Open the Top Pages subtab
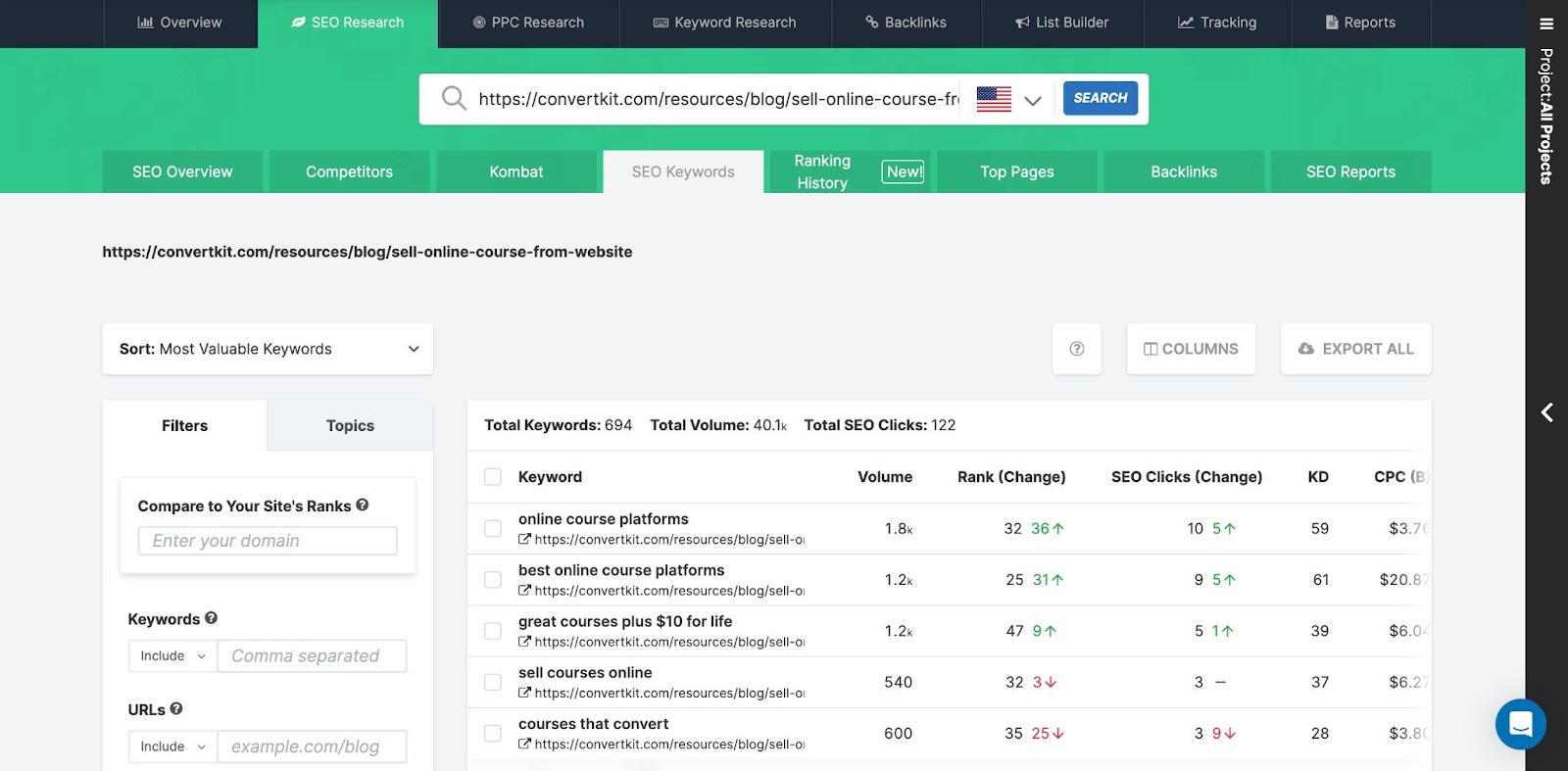The width and height of the screenshot is (1568, 771). coord(1017,171)
